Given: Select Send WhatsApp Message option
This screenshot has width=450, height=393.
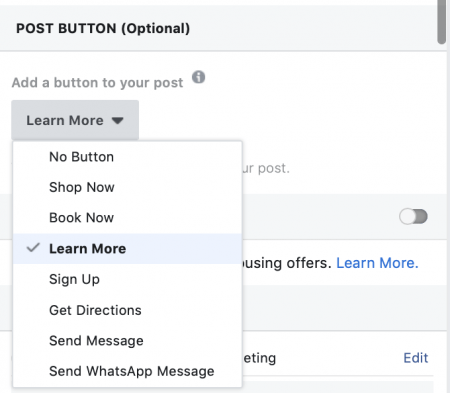Looking at the screenshot, I should [x=127, y=371].
